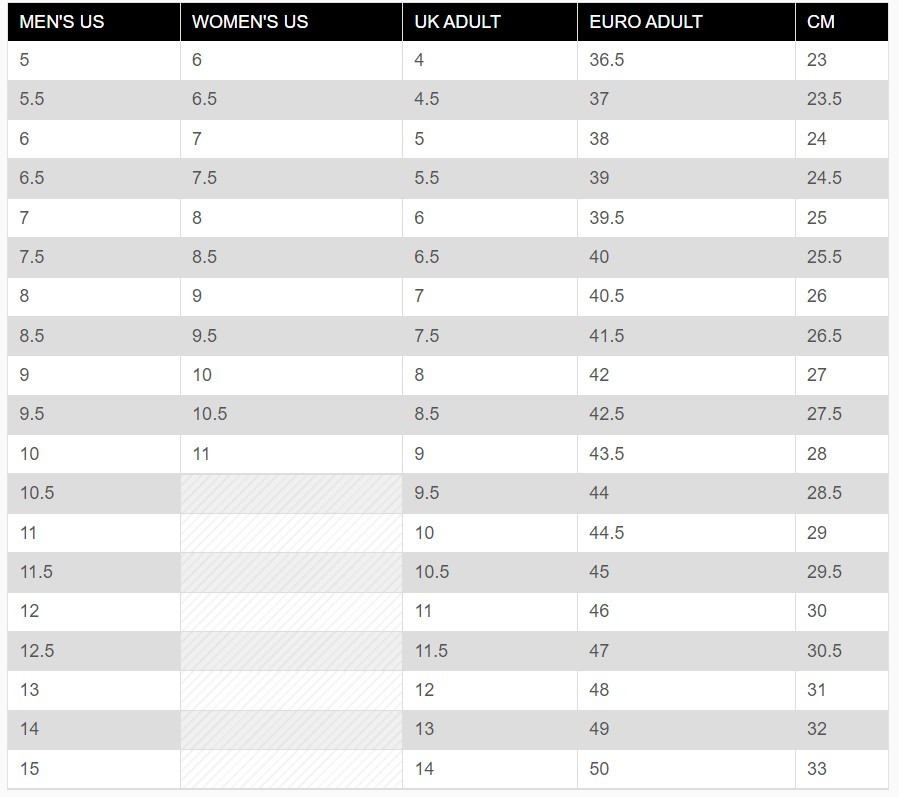Click the CM column header
The width and height of the screenshot is (899, 797).
point(842,22)
